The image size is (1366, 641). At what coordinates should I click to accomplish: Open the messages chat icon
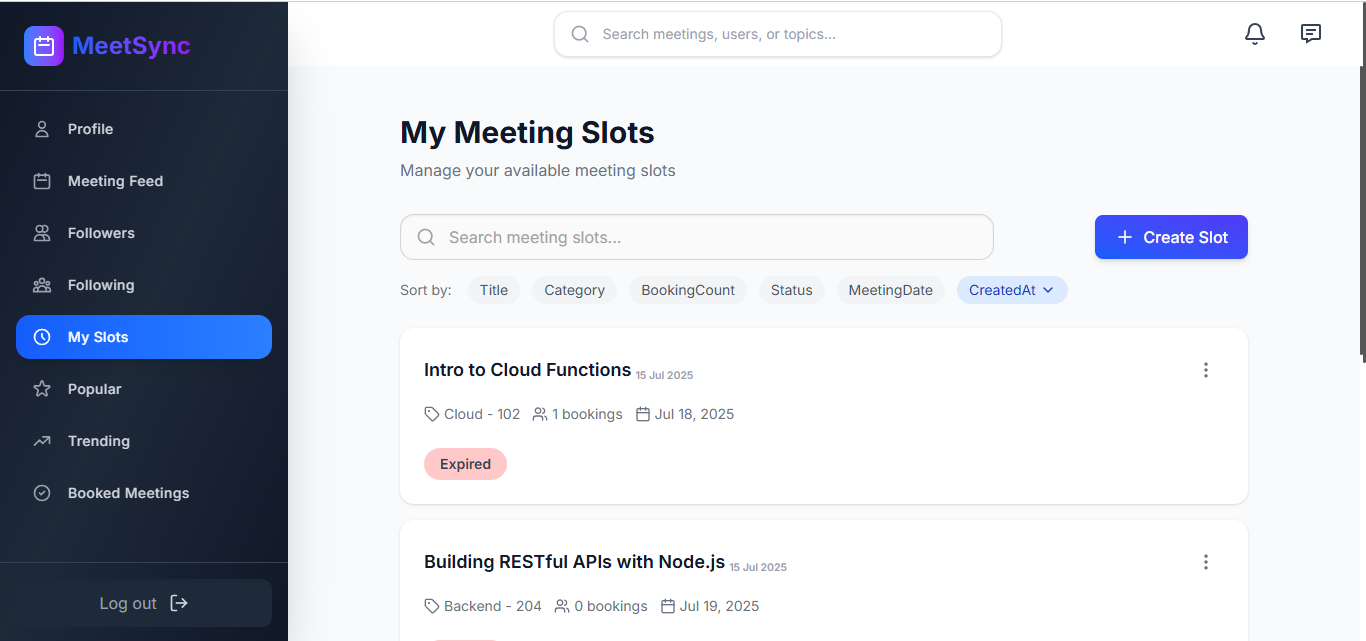pos(1310,34)
